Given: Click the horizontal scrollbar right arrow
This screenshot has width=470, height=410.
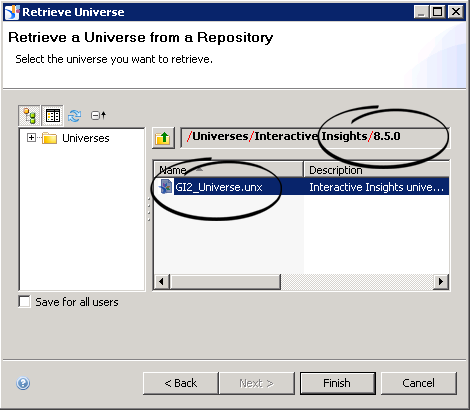Looking at the screenshot, I should click(x=441, y=282).
